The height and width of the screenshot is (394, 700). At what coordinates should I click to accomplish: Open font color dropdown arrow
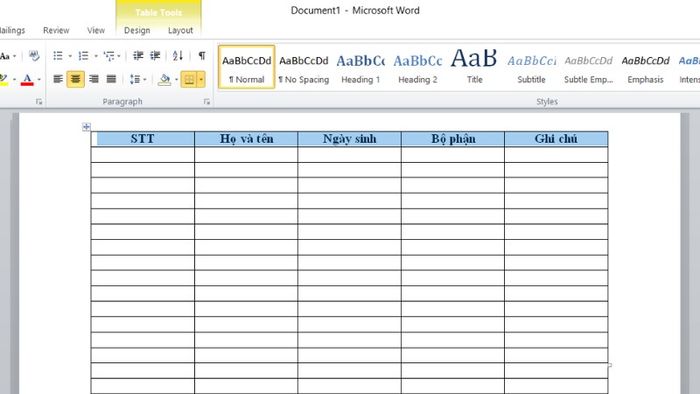point(39,80)
